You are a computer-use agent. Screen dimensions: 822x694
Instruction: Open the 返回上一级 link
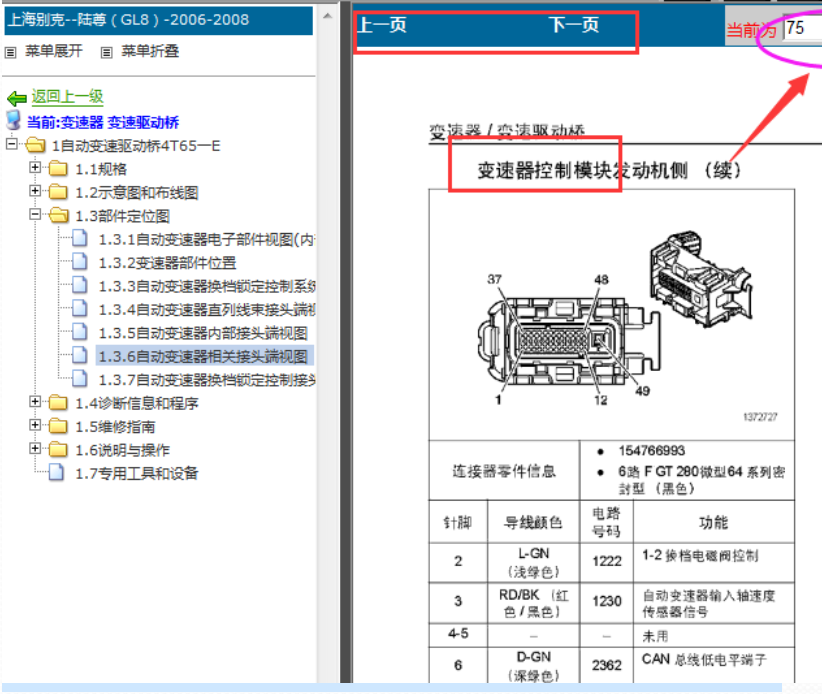(67, 96)
